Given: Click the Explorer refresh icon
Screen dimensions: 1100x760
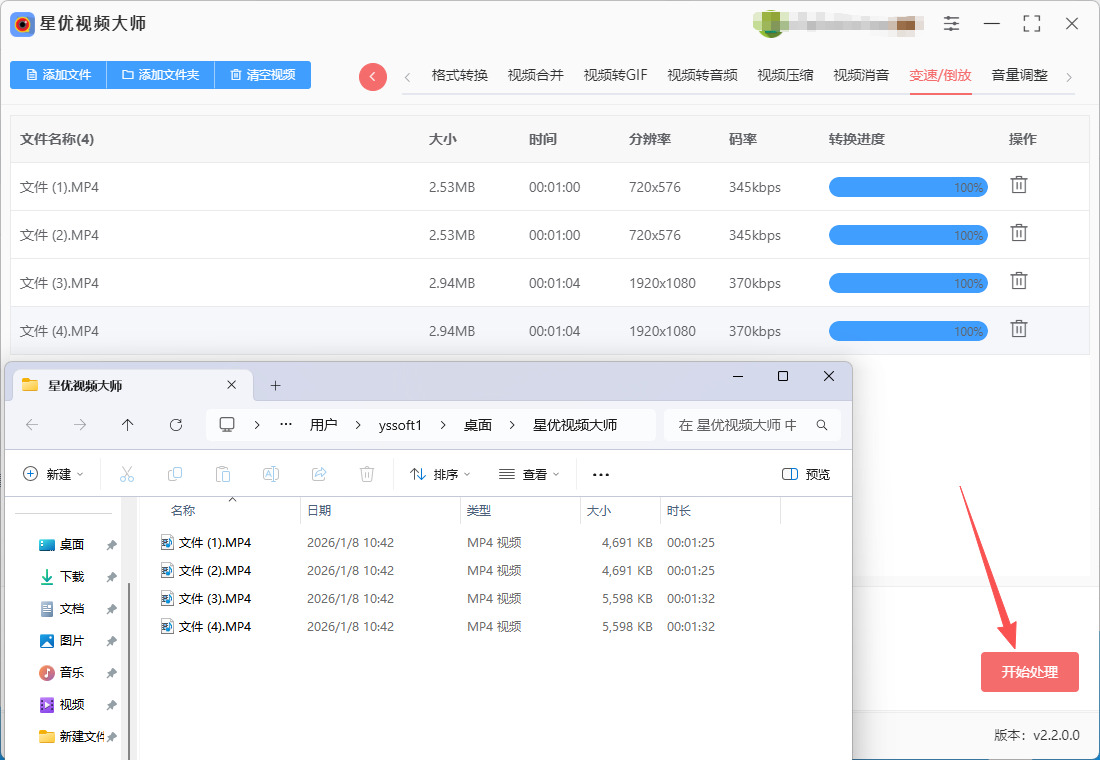Looking at the screenshot, I should [176, 425].
